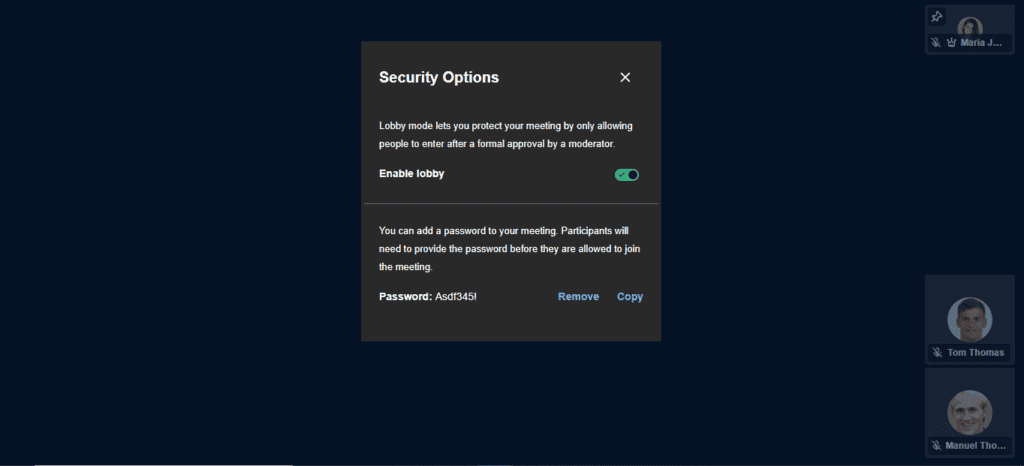Viewport: 1024px width, 466px height.
Task: Click the Tom Thomas name label
Action: pyautogui.click(x=976, y=352)
